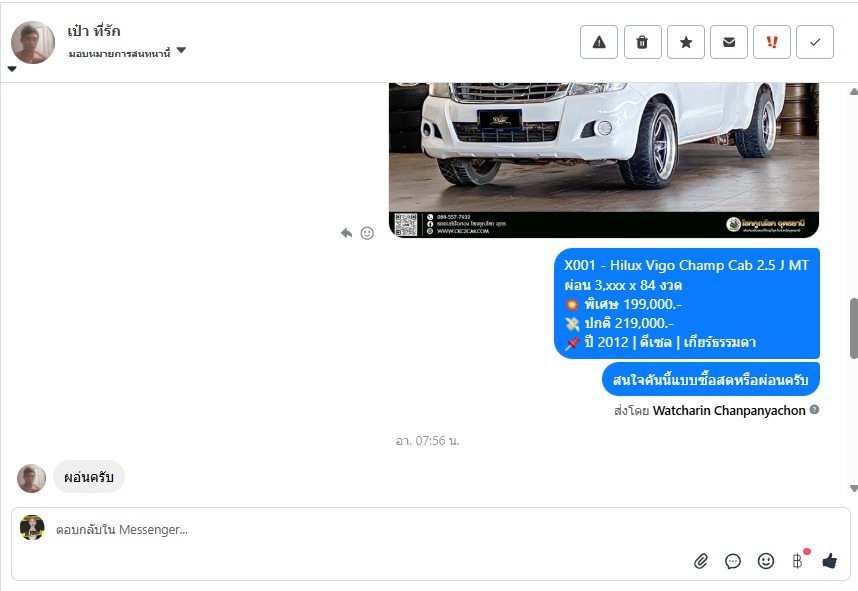Delete conversation using trash icon

pyautogui.click(x=642, y=42)
